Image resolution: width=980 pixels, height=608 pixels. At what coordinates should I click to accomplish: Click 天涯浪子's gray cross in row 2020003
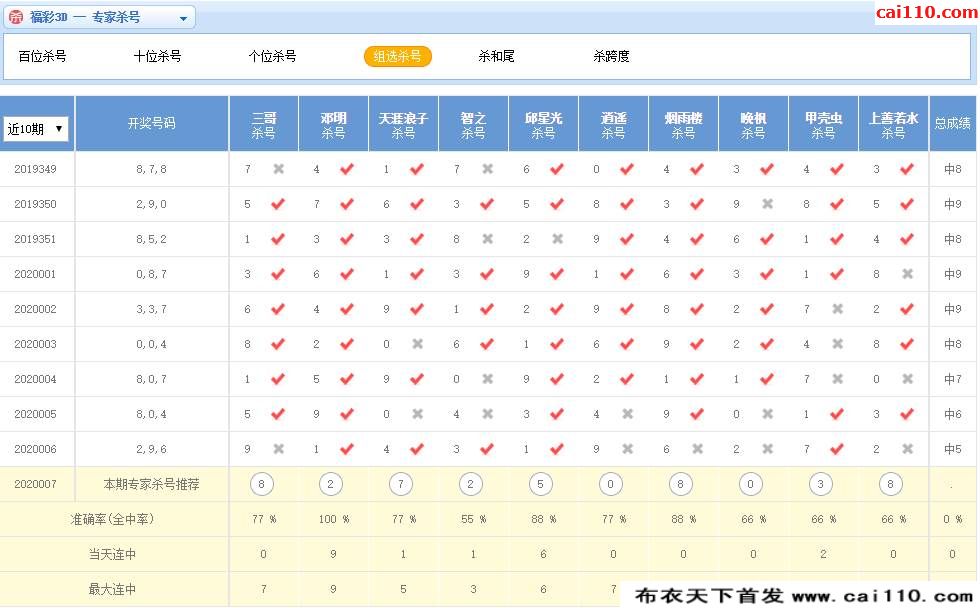click(x=418, y=344)
